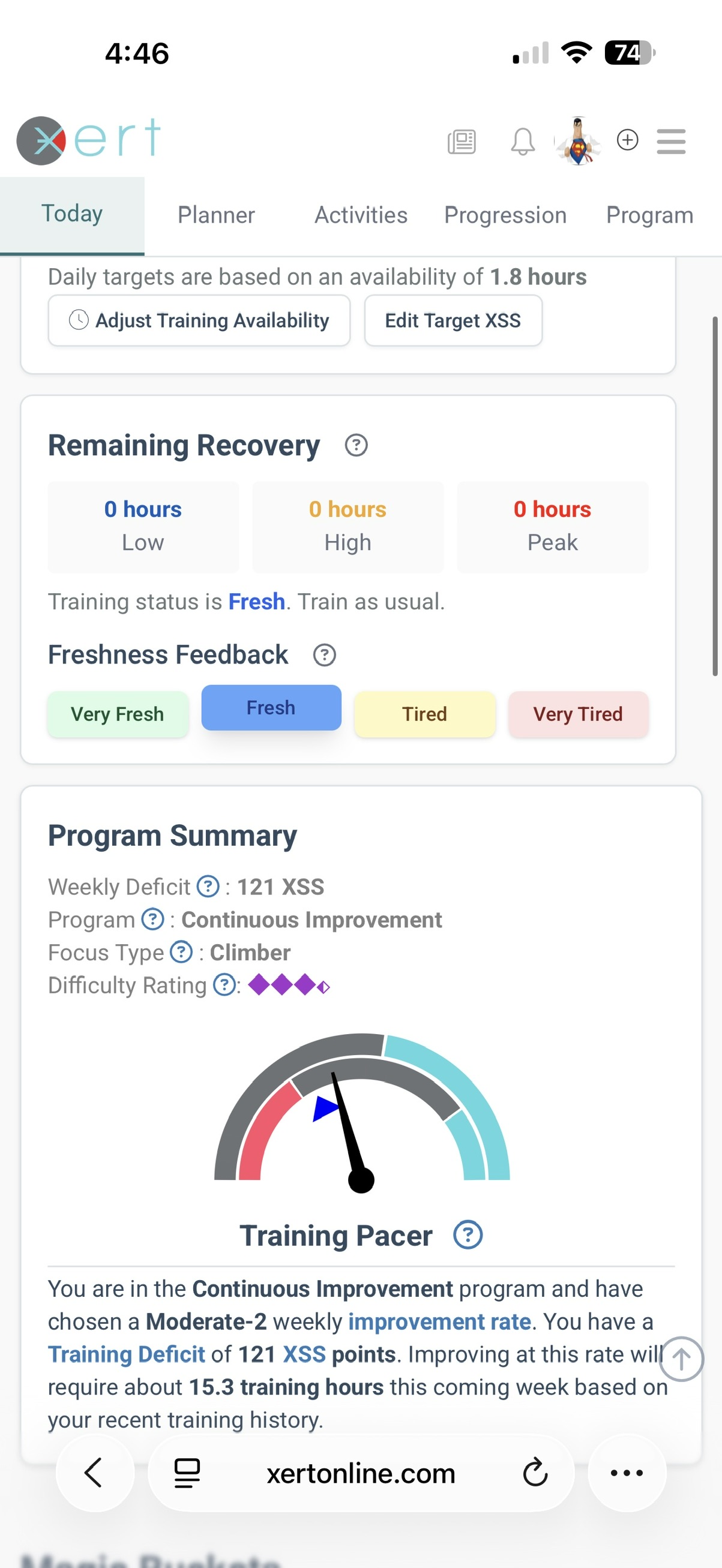Click Adjust Training Availability button
Image resolution: width=722 pixels, height=1568 pixels.
(x=199, y=321)
